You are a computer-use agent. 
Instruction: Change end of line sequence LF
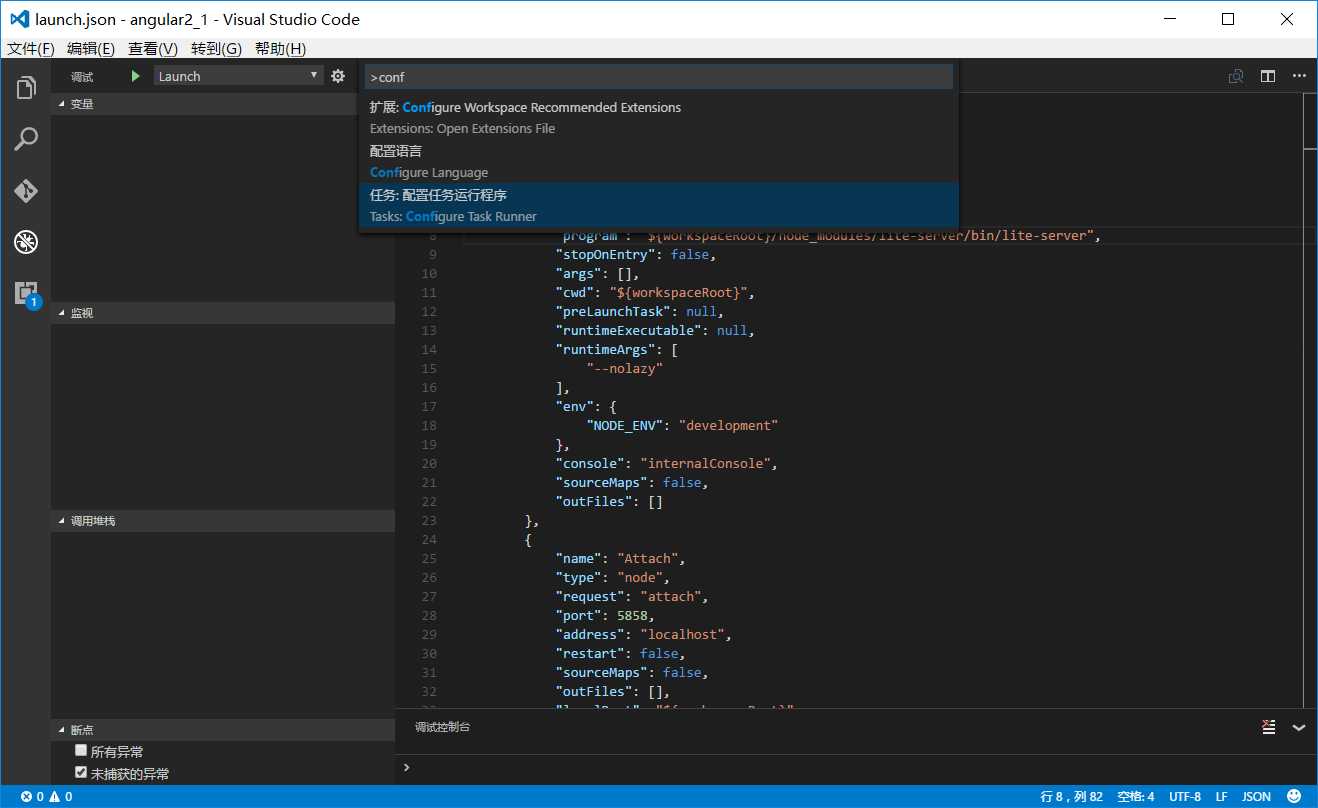click(1221, 797)
